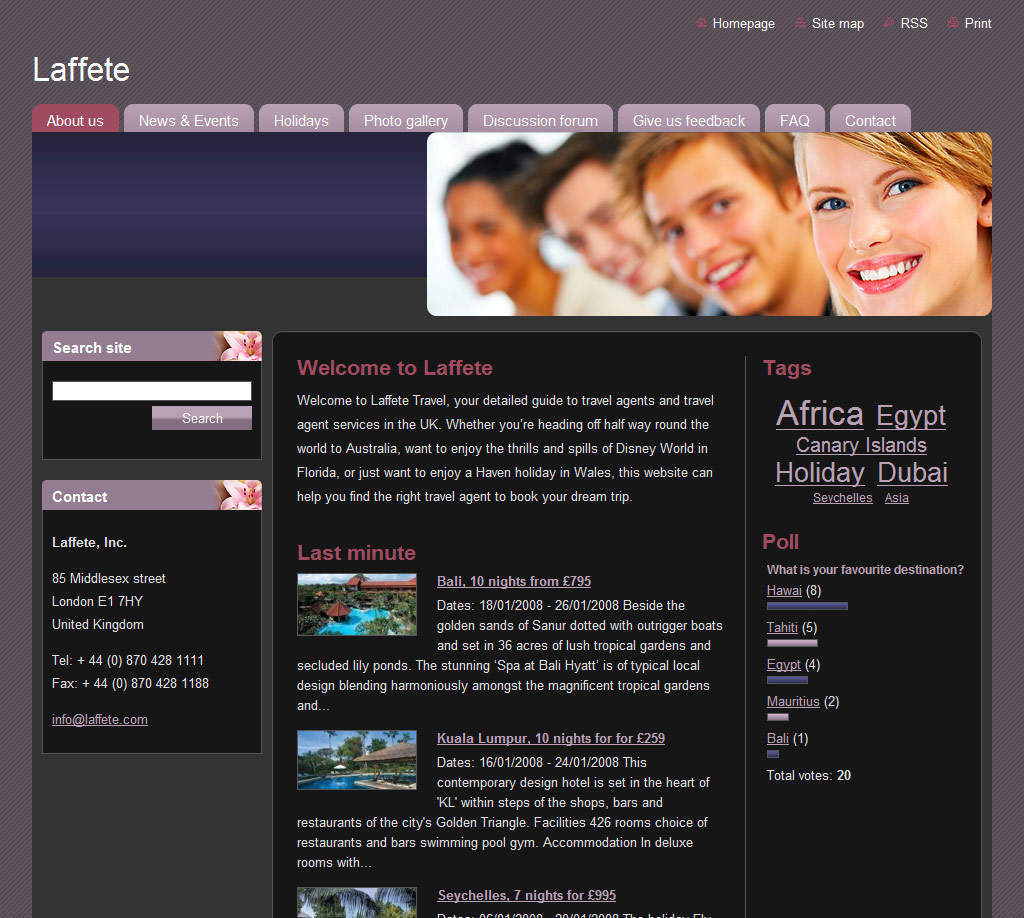
Task: Switch to the Photo gallery tab
Action: (x=405, y=120)
